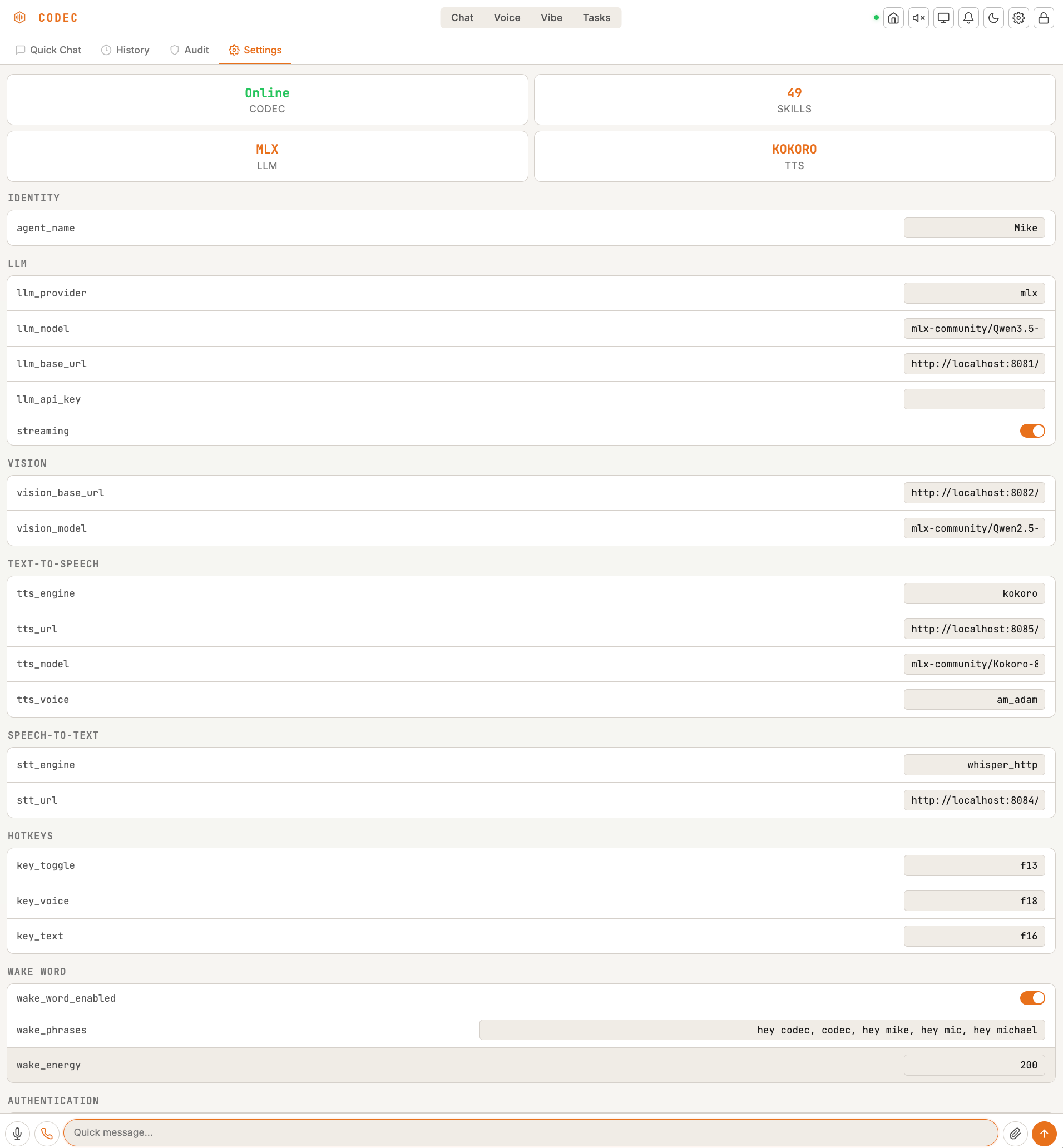Select the Settings tab

pyautogui.click(x=255, y=50)
